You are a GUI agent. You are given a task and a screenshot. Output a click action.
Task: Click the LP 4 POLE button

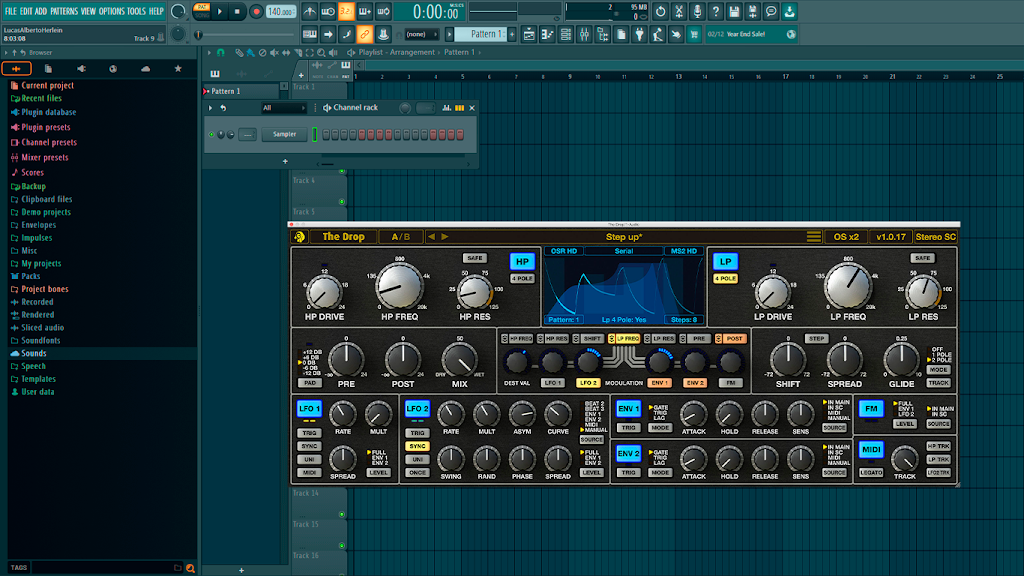(x=725, y=279)
